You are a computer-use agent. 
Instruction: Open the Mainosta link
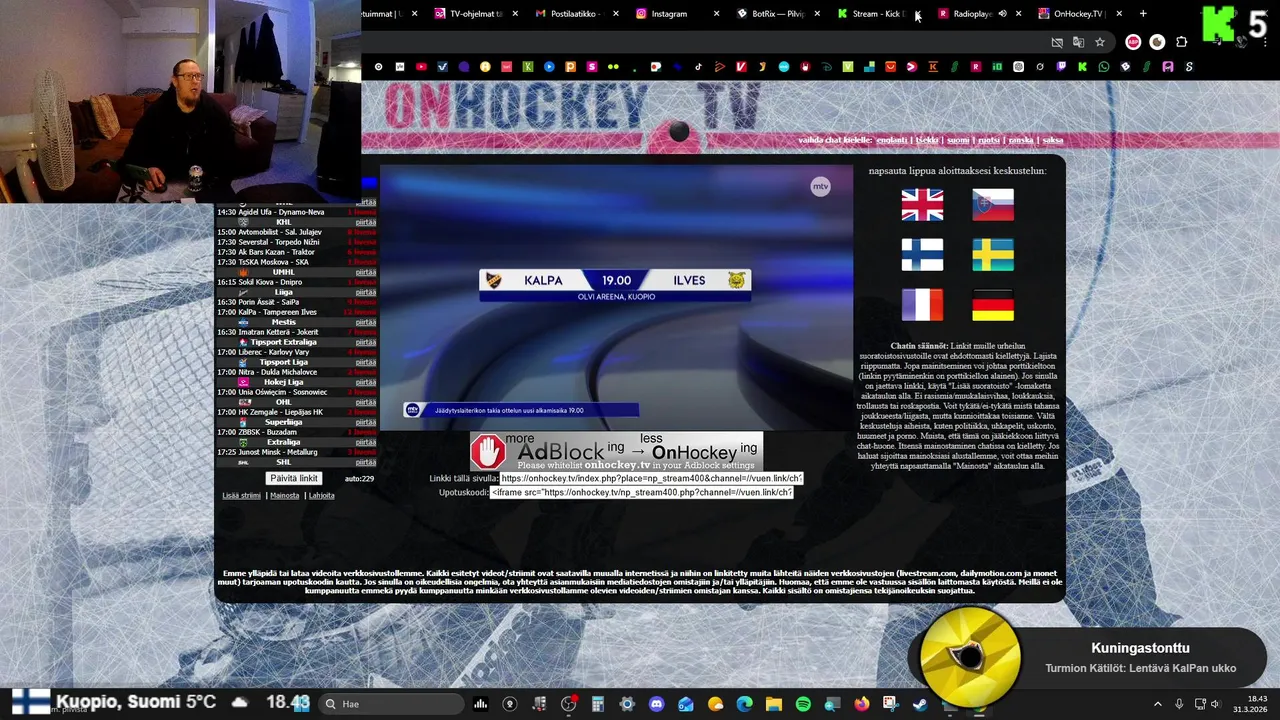click(x=285, y=496)
